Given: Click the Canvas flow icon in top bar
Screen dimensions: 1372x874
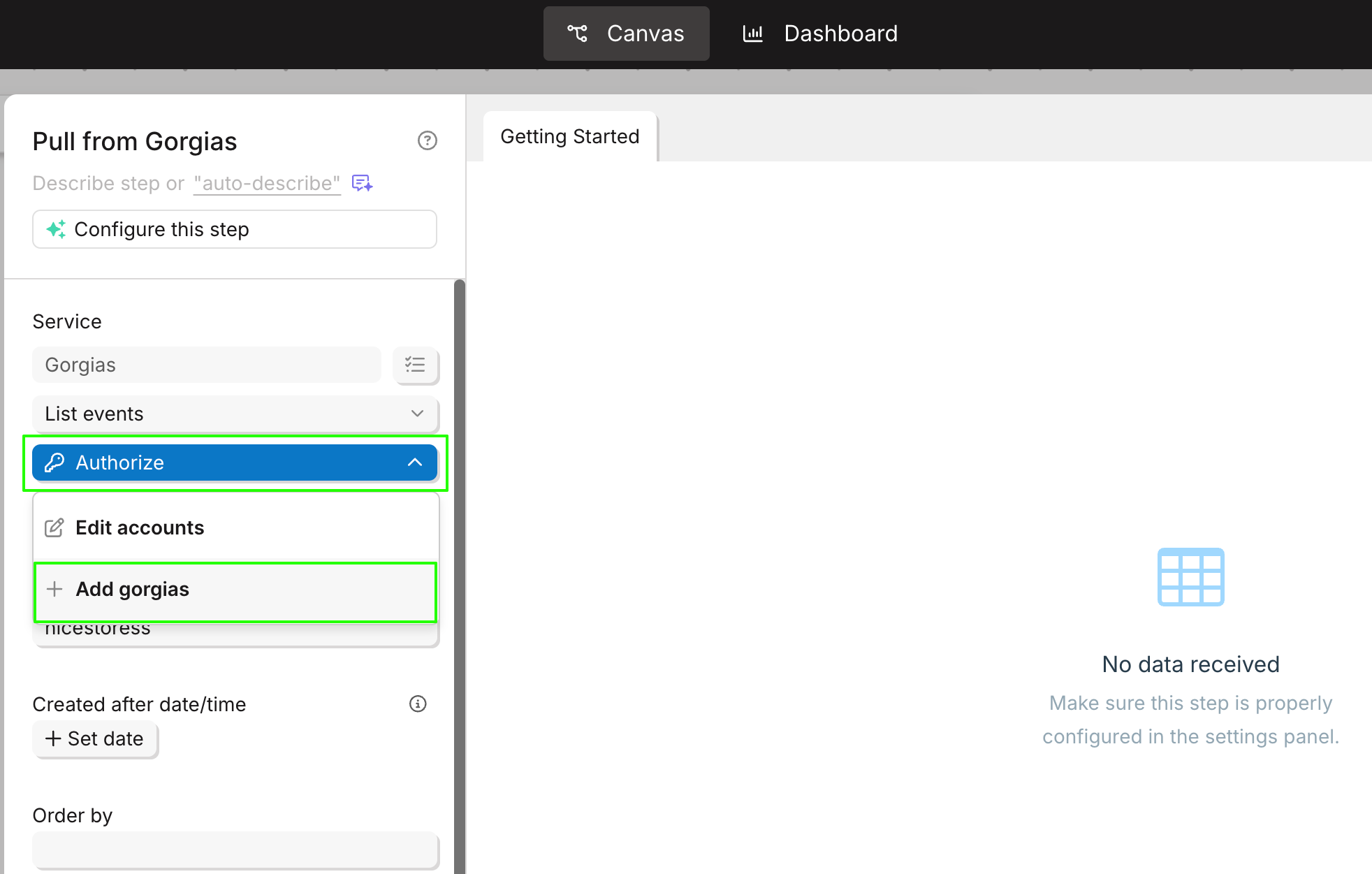Looking at the screenshot, I should (577, 34).
